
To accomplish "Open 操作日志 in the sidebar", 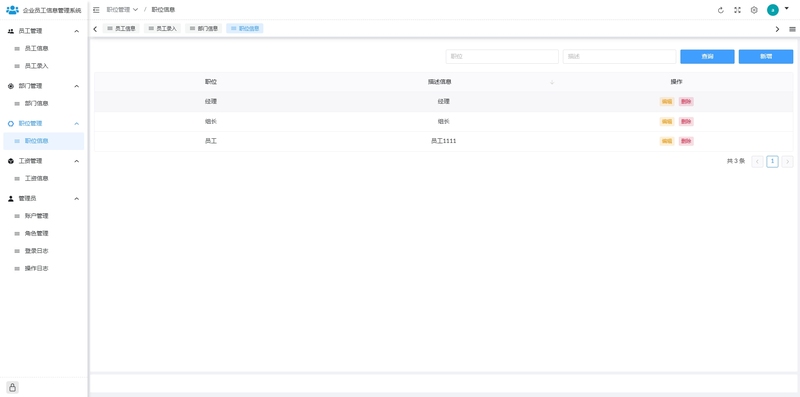I will click(44, 268).
